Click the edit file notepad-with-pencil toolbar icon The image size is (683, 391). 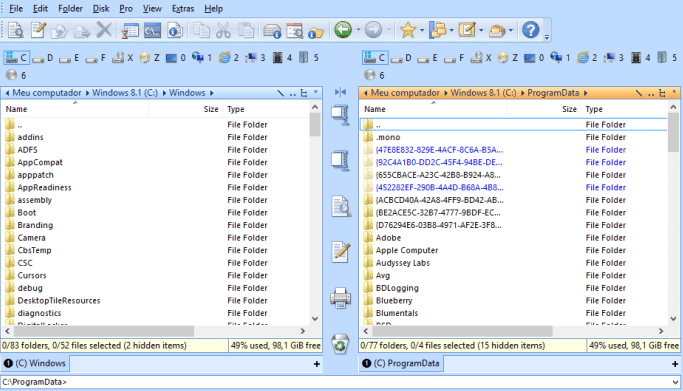click(38, 30)
